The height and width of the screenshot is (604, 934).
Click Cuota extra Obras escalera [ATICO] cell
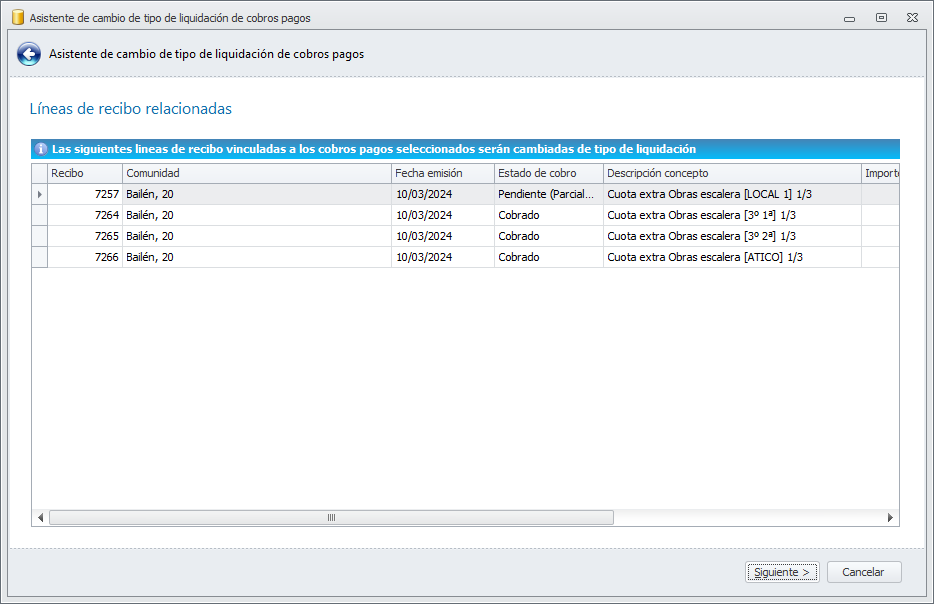(732, 257)
